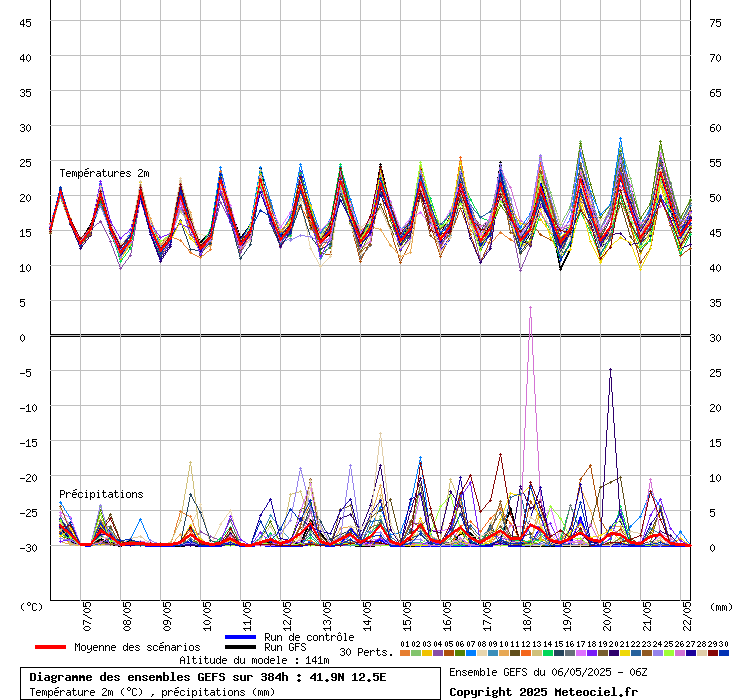Click the (°C) unit label
Image resolution: width=740 pixels, height=700 pixels.
click(31, 607)
